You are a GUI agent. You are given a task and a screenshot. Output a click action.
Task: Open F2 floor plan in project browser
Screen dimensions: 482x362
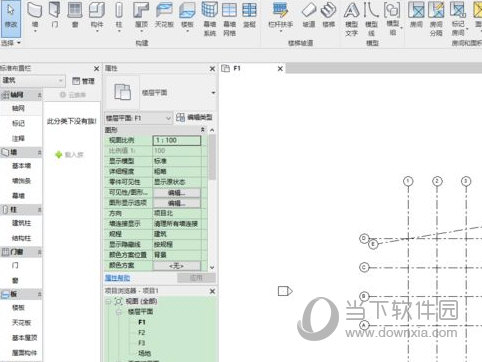point(142,333)
